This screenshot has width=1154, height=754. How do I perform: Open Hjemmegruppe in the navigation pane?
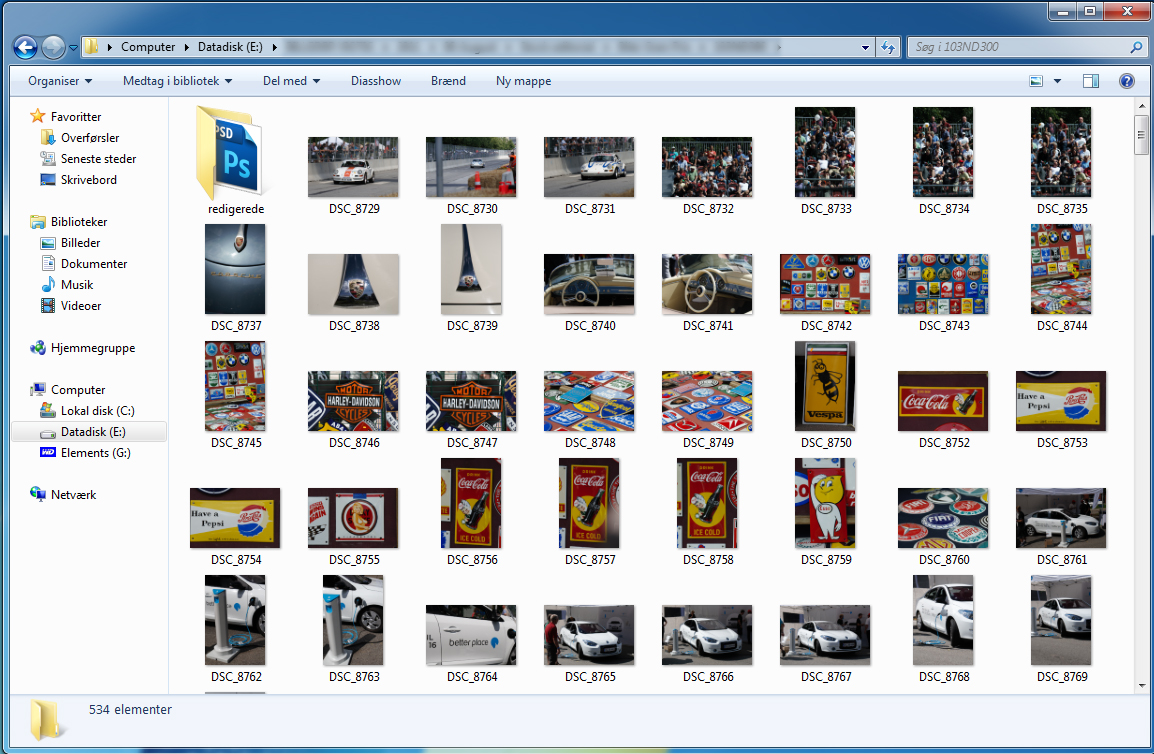pos(92,348)
